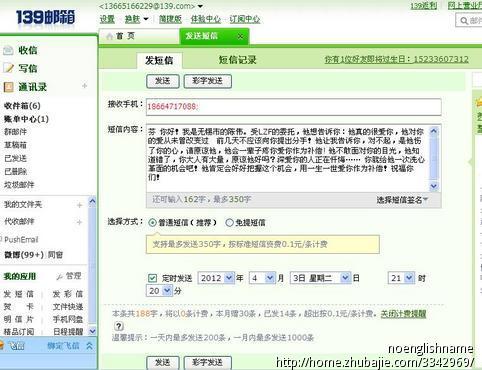Open 垃圾邮件 folder

pos(19,185)
